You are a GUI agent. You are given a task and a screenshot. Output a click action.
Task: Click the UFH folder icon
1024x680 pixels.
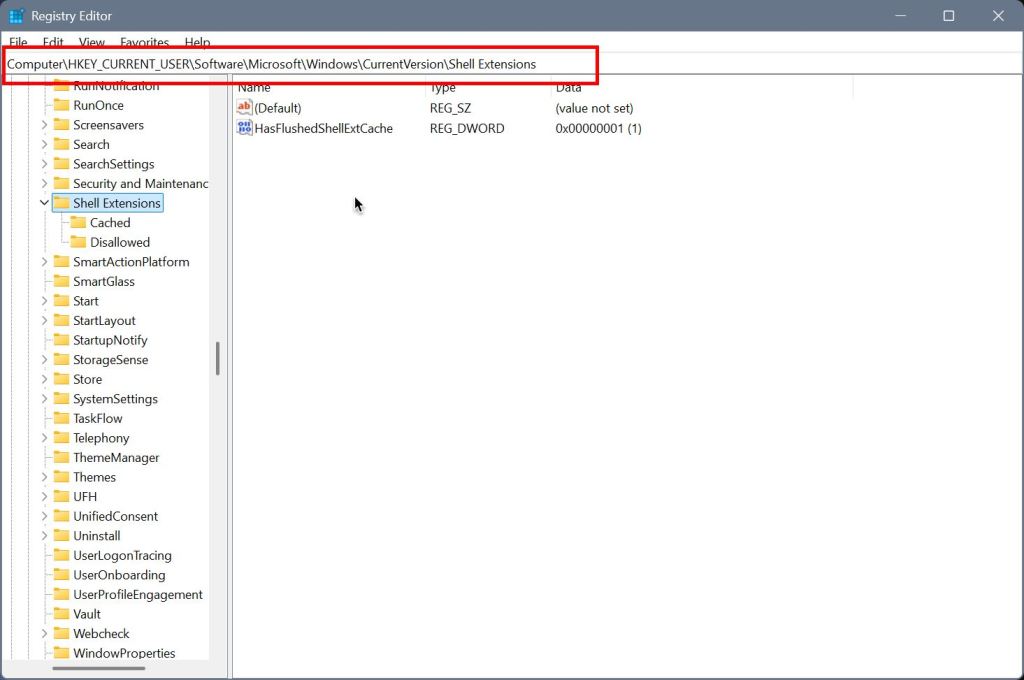[61, 497]
